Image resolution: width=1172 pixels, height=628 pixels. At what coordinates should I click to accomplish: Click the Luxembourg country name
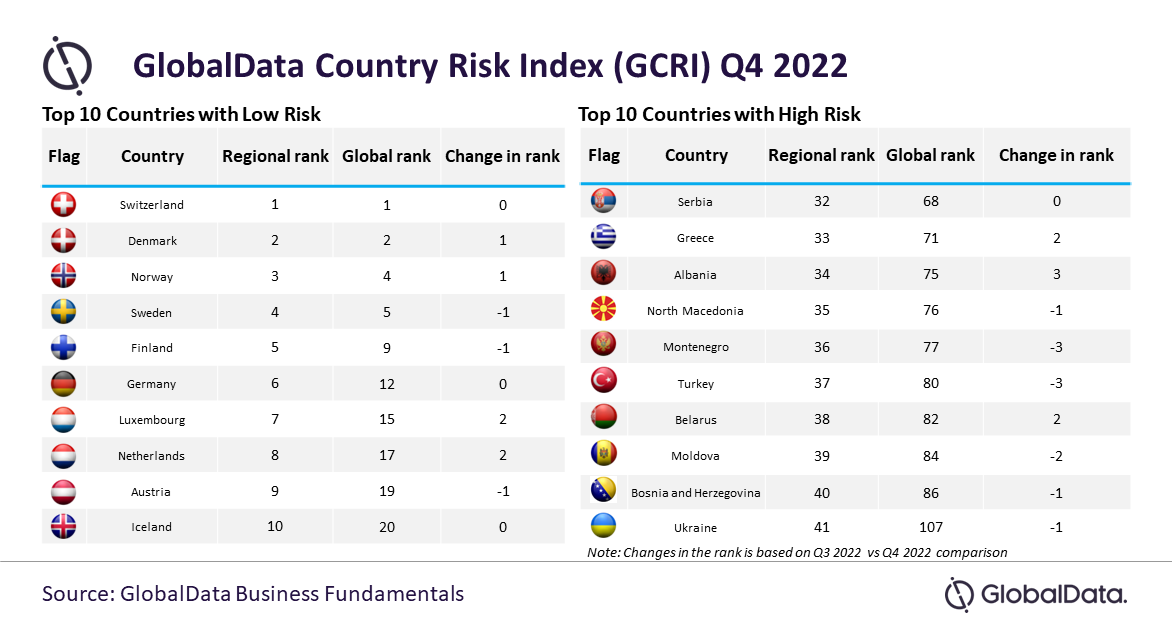152,420
